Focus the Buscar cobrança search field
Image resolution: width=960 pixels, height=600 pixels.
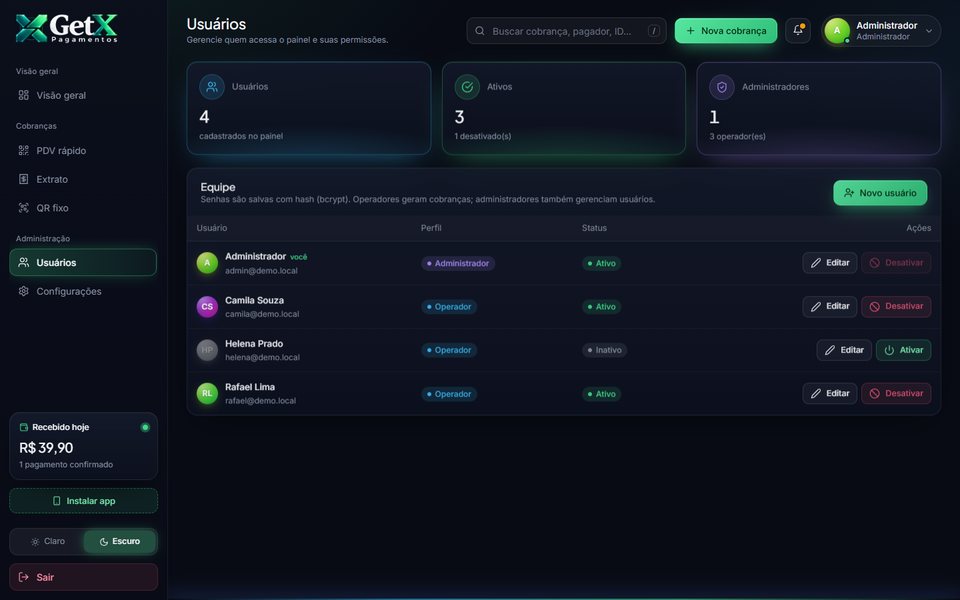[566, 31]
